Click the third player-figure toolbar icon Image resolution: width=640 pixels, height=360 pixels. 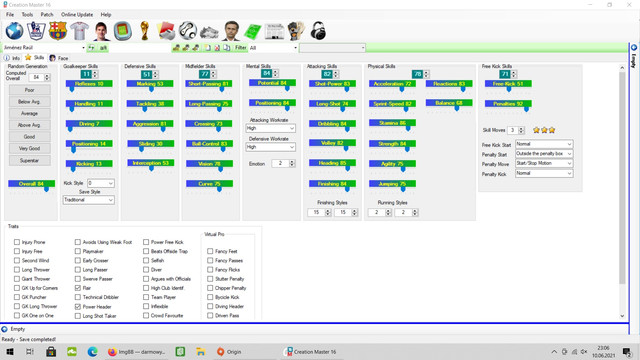point(196,48)
